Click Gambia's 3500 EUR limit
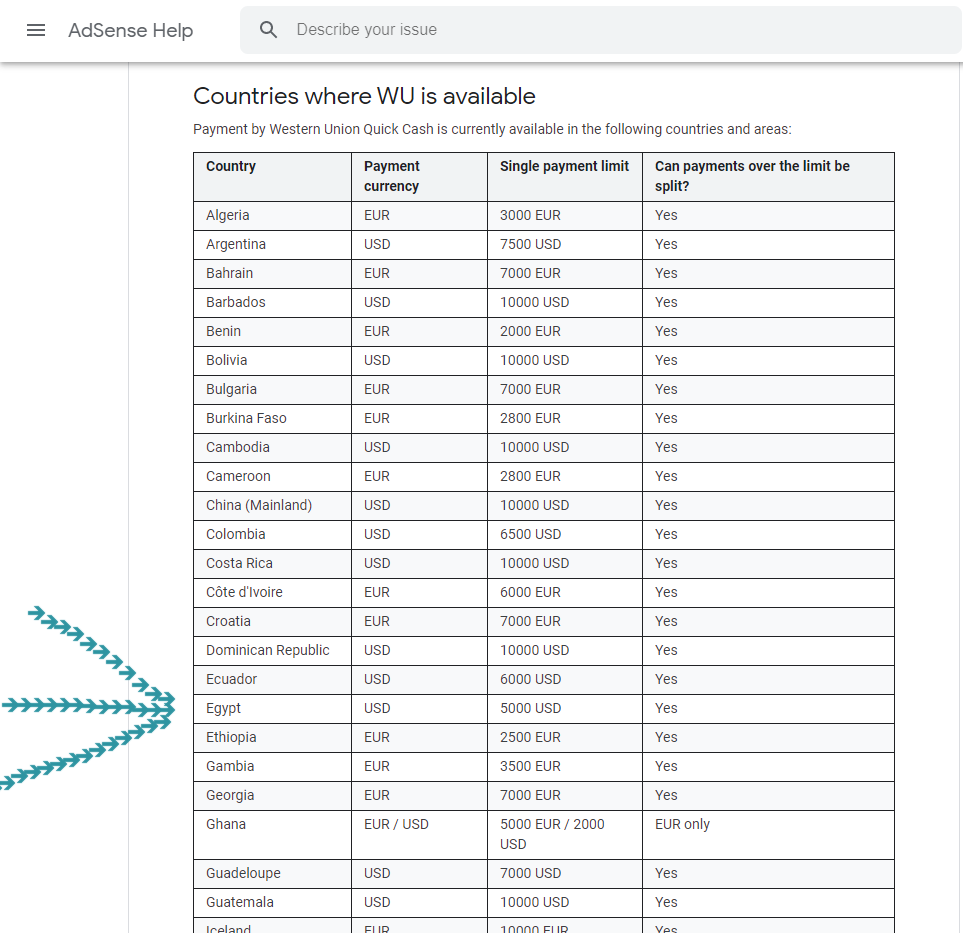Image resolution: width=963 pixels, height=933 pixels. click(x=565, y=767)
